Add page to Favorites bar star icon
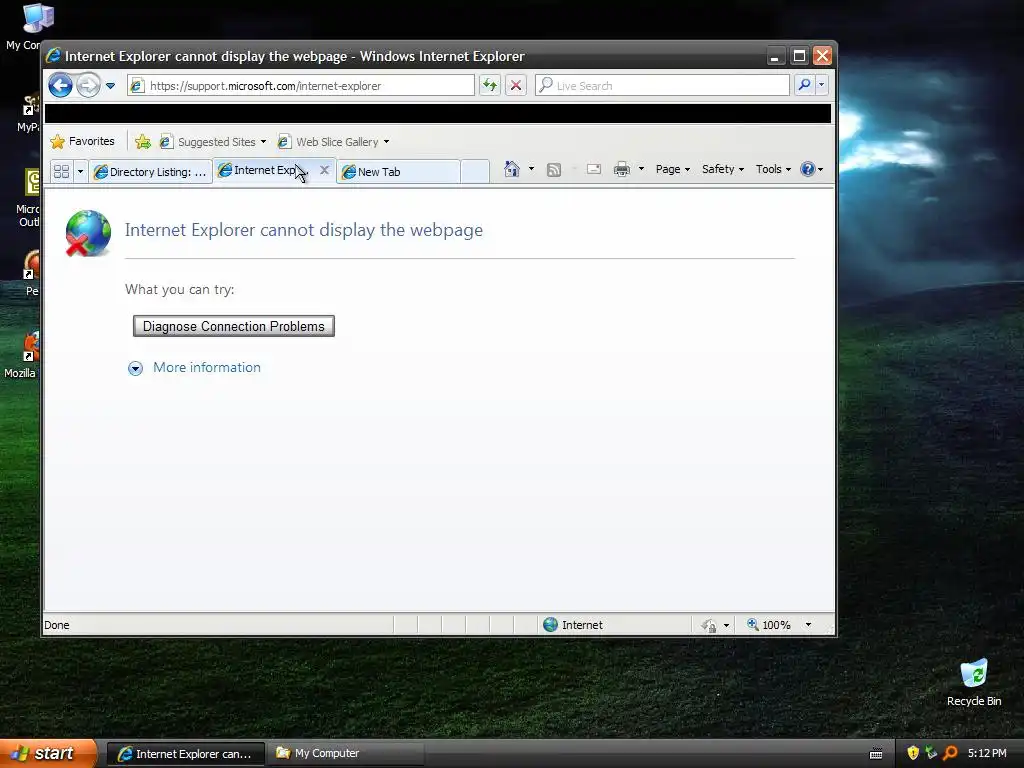The height and width of the screenshot is (768, 1024). pyautogui.click(x=142, y=142)
